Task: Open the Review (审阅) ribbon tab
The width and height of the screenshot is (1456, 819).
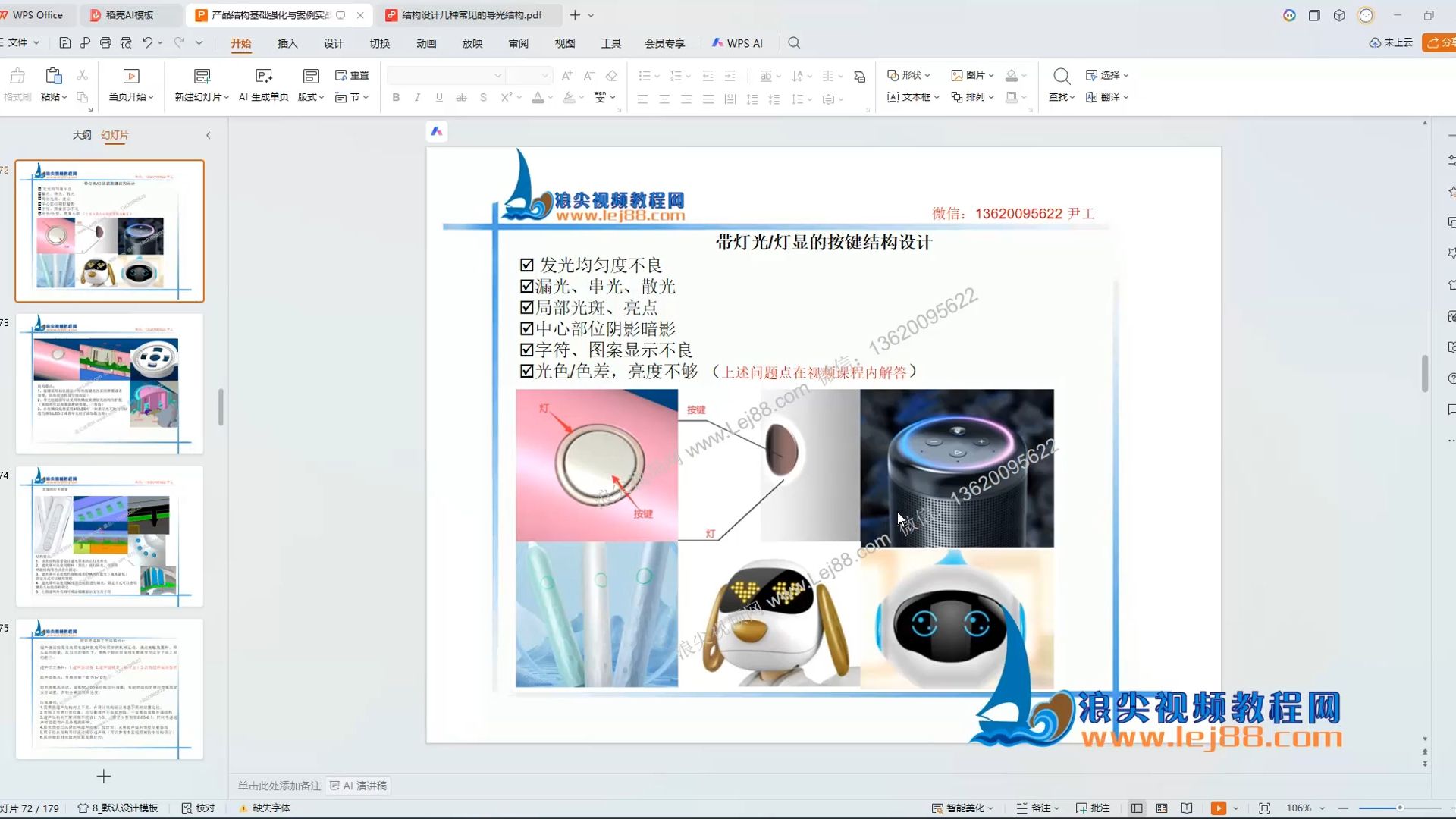Action: [x=519, y=43]
